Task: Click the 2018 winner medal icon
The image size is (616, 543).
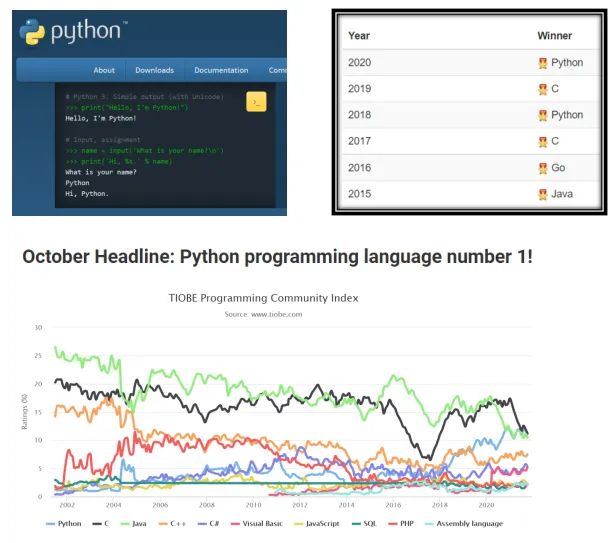Action: click(543, 115)
